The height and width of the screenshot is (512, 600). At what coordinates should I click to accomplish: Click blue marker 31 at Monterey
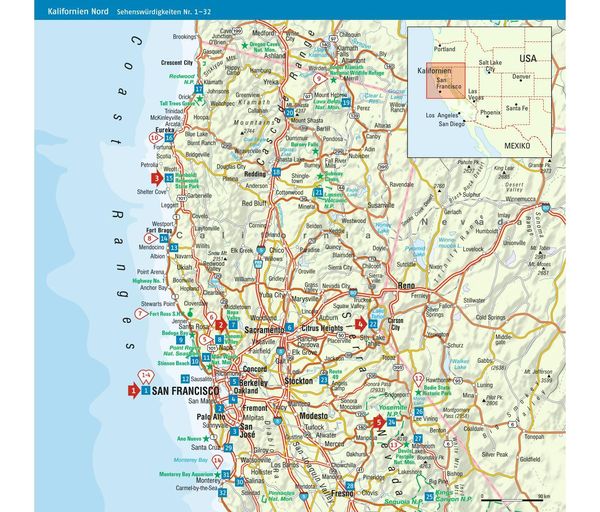(226, 474)
